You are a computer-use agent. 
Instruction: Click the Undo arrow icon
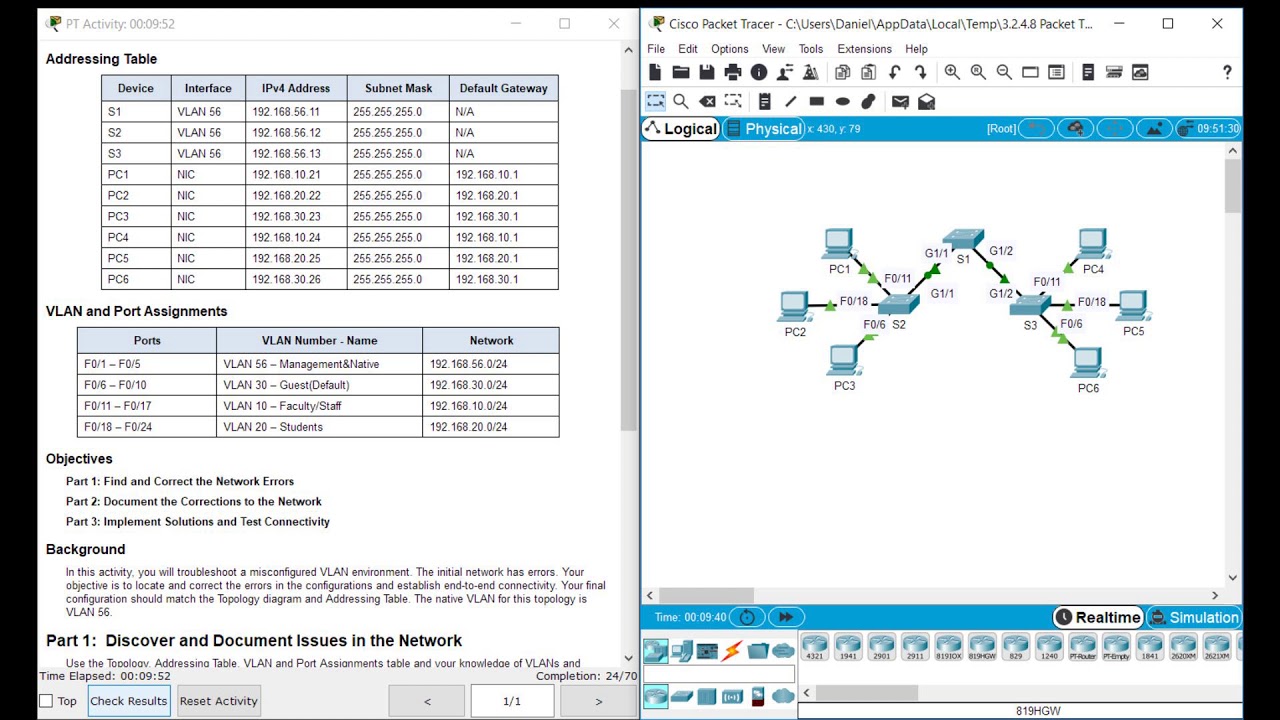[895, 72]
